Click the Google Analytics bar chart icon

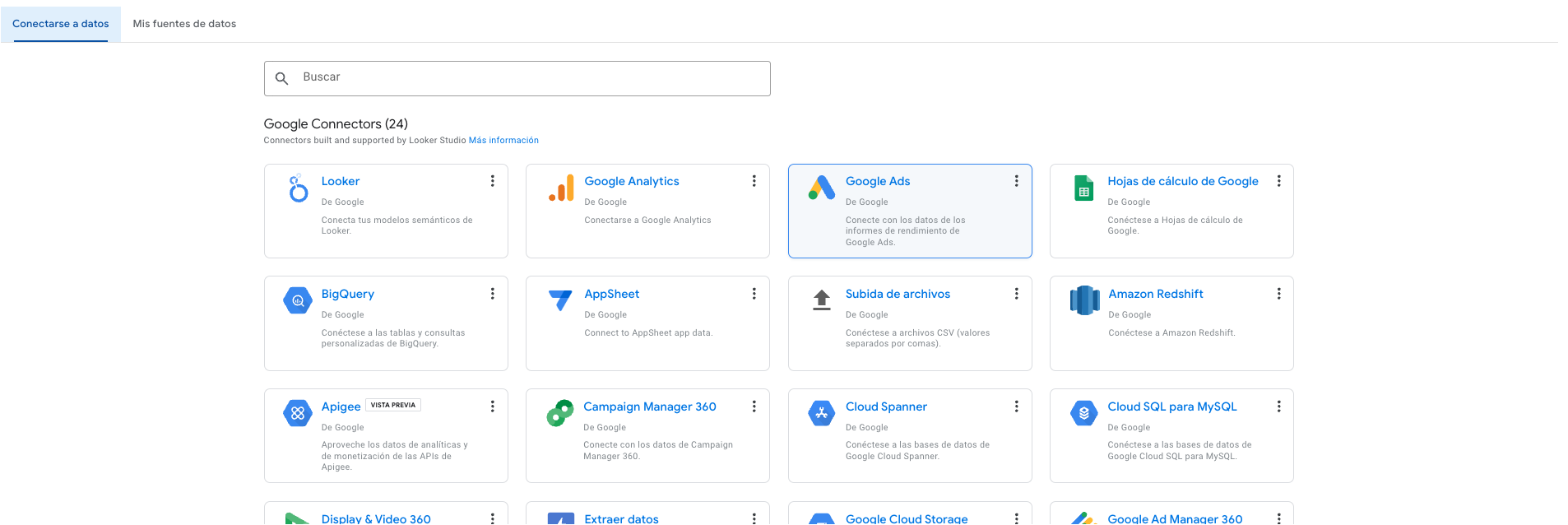pos(561,188)
